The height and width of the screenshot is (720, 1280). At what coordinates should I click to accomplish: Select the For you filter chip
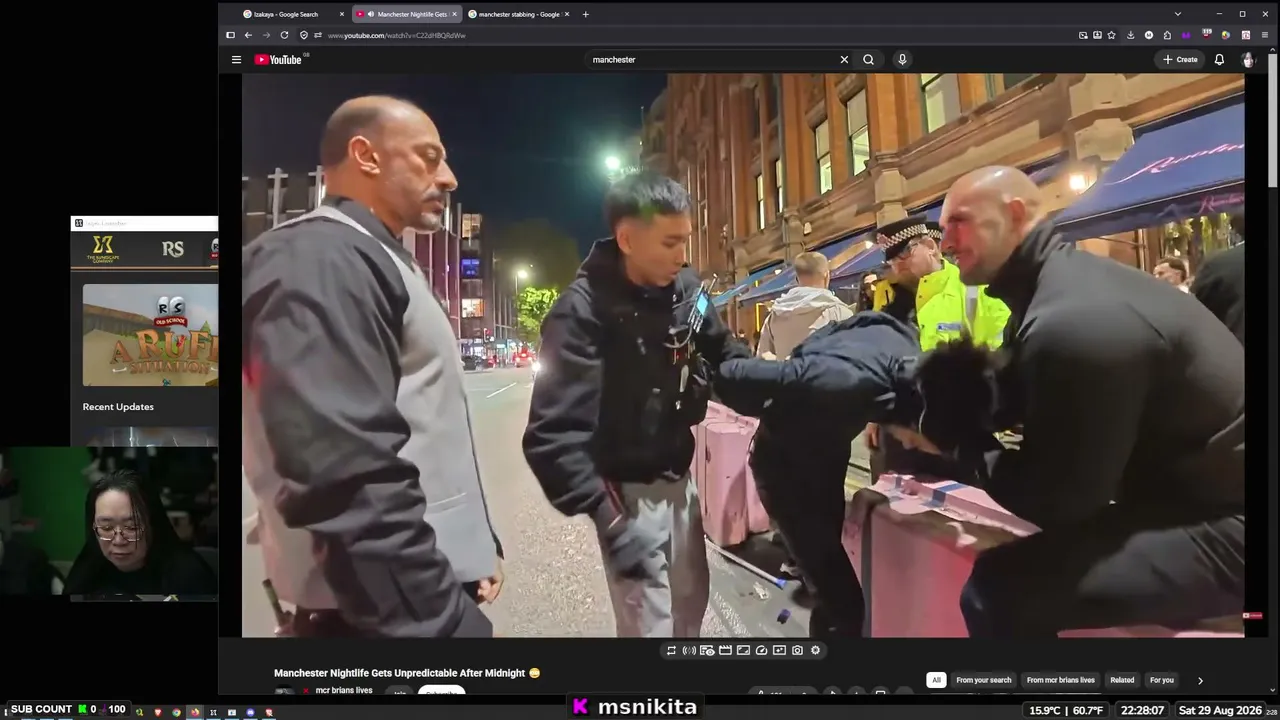[1162, 680]
